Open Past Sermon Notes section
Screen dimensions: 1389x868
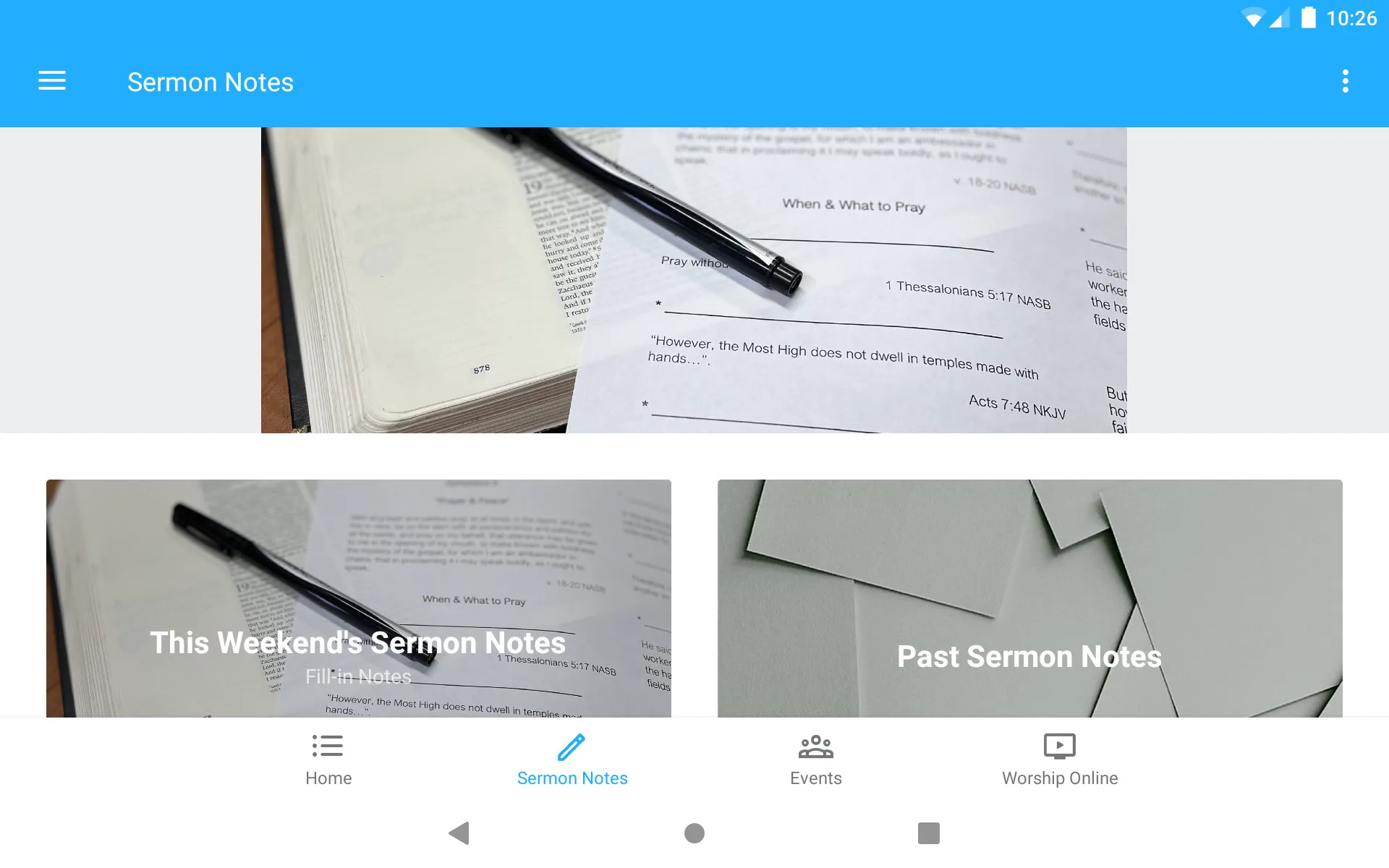point(1030,599)
